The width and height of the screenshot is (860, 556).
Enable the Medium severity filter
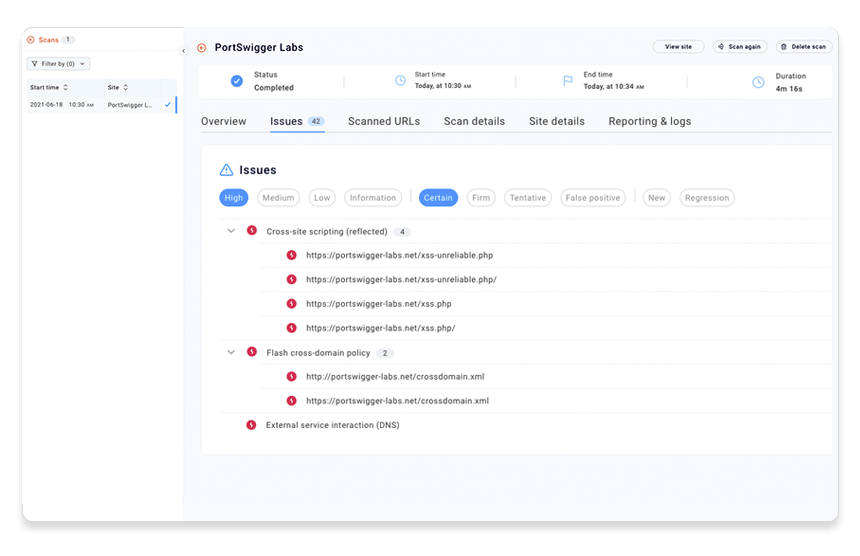coord(278,198)
